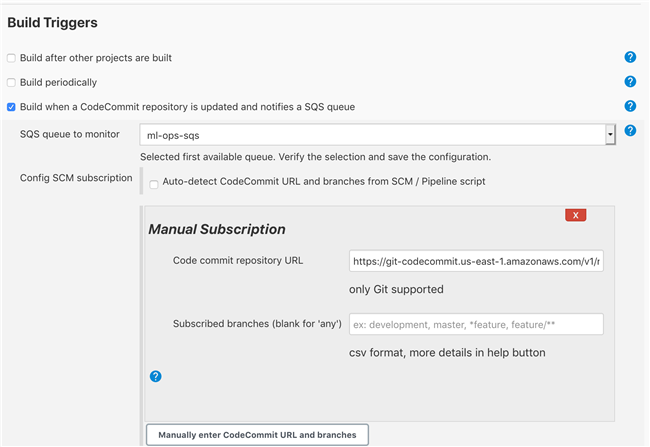Open help for CodeCommit SQS trigger option
Screen dimensions: 650x447
[630, 106]
